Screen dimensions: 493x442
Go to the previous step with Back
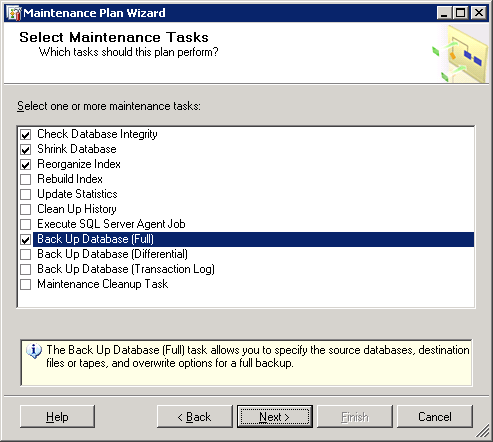[195, 417]
